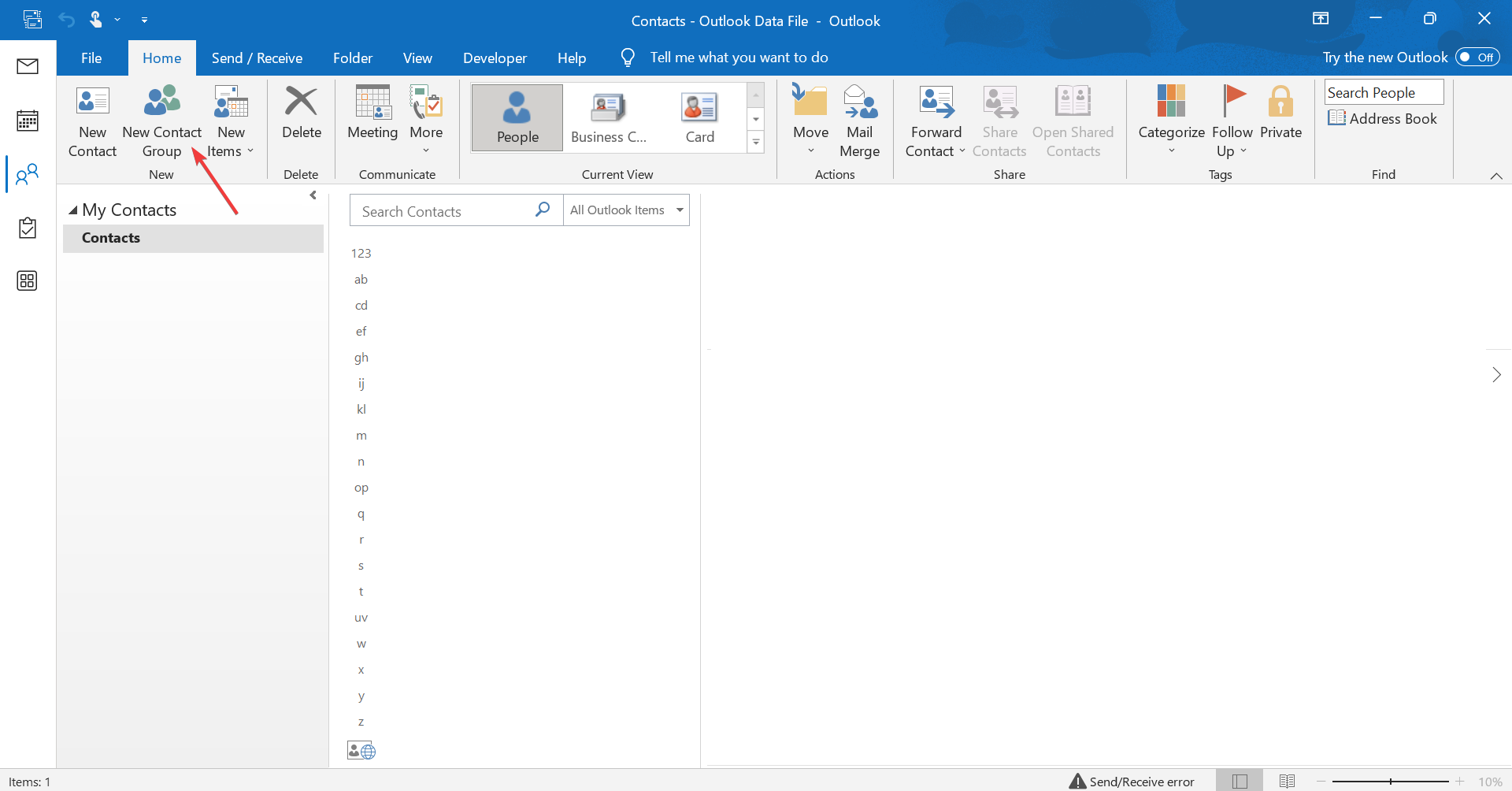The width and height of the screenshot is (1512, 791).
Task: Open People module in navigation bar
Action: click(28, 174)
